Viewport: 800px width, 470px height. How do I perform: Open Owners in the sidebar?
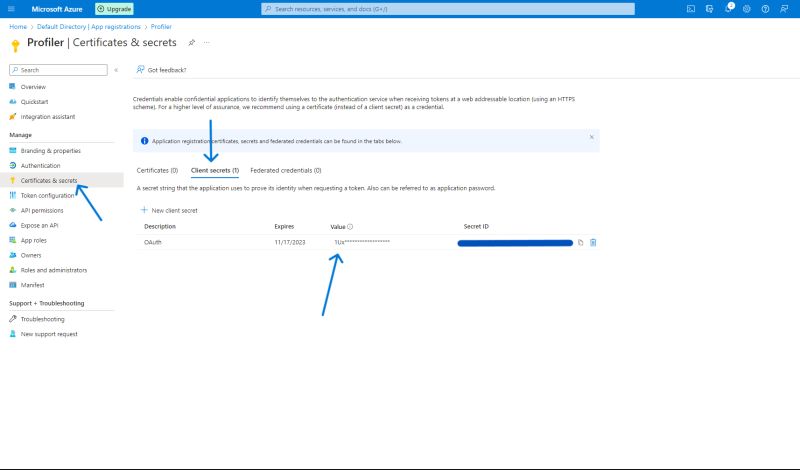[x=31, y=255]
